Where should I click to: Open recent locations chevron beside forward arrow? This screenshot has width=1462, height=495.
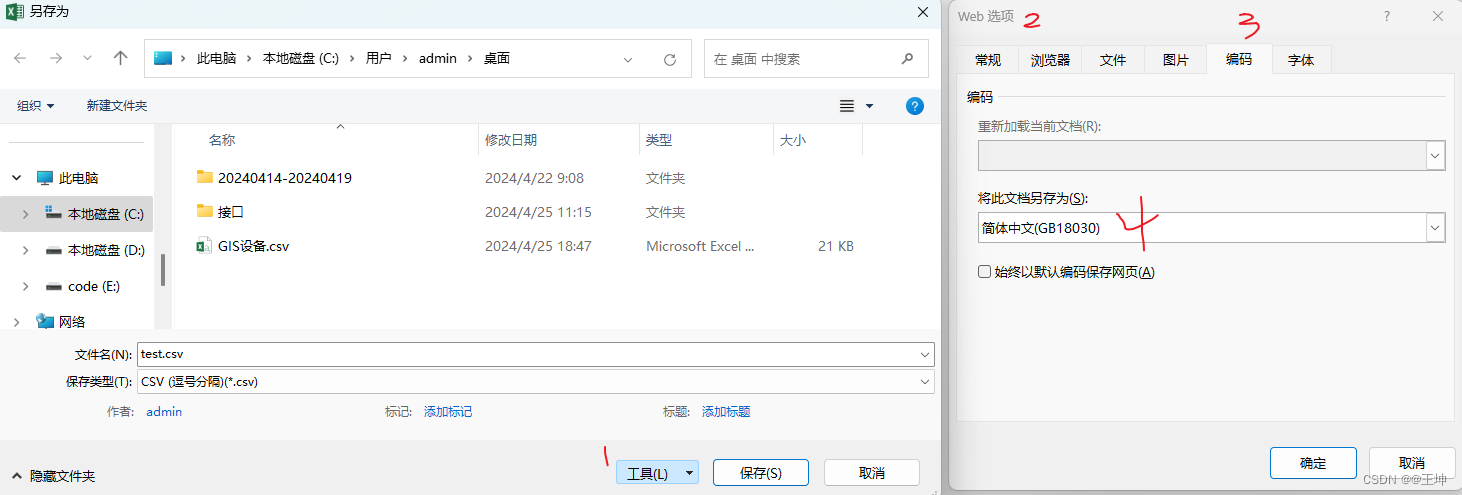coord(88,59)
